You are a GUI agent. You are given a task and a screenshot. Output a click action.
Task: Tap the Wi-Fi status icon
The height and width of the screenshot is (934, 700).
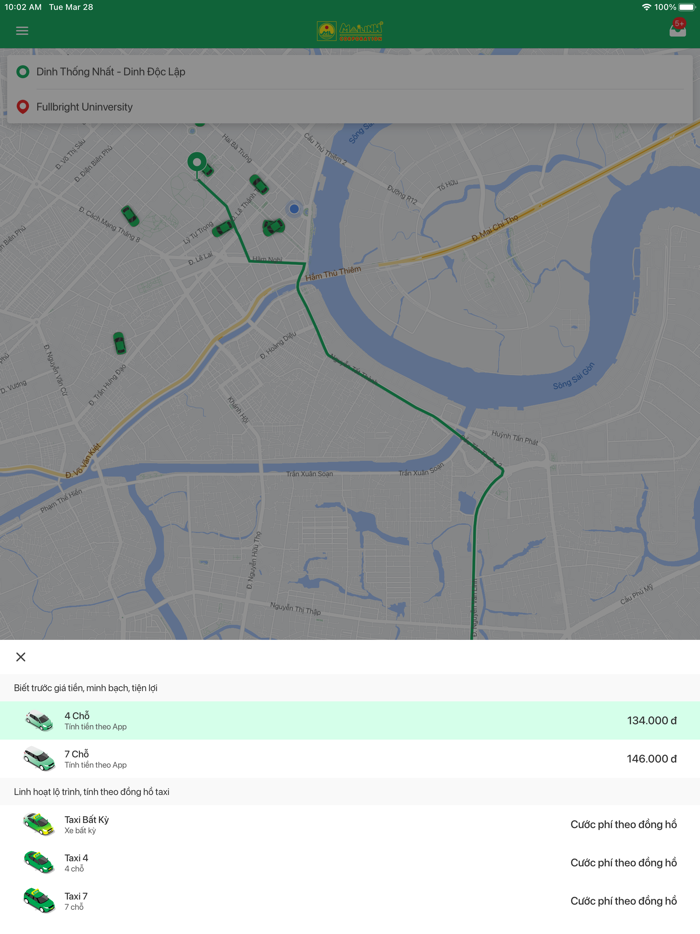646,7
